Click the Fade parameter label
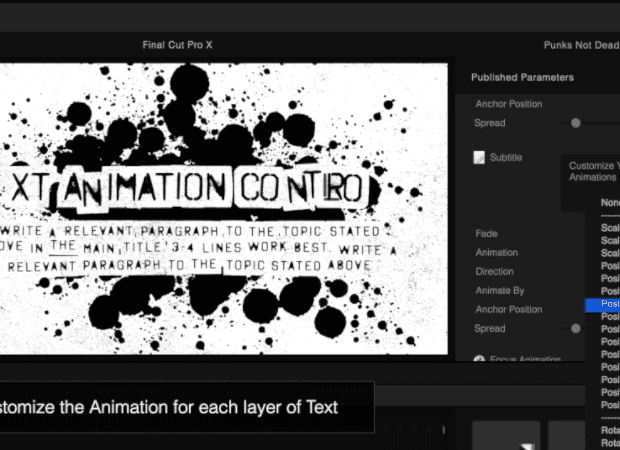 486,234
